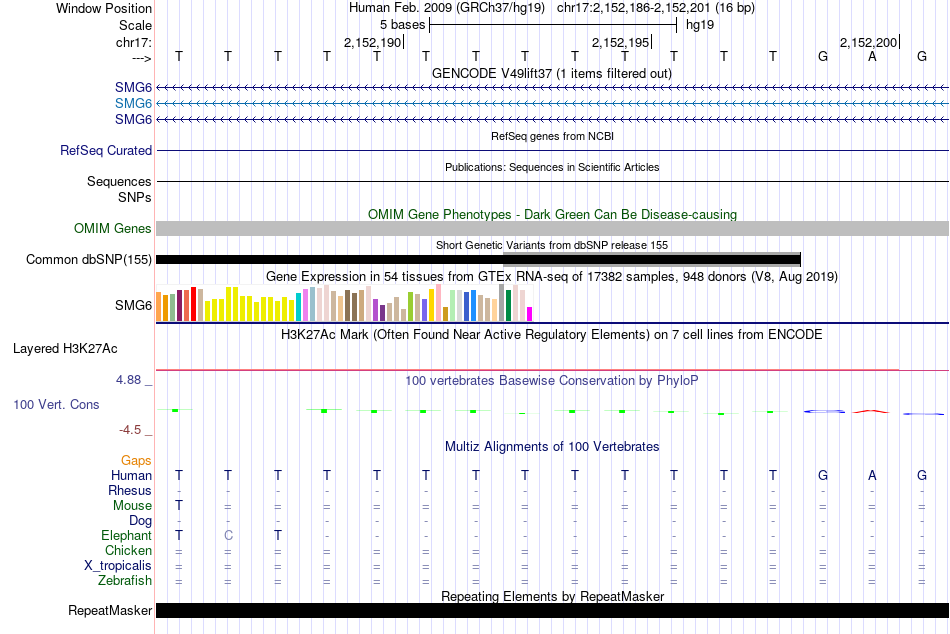Click the chr17: ruler label
The height and width of the screenshot is (634, 950).
[134, 42]
